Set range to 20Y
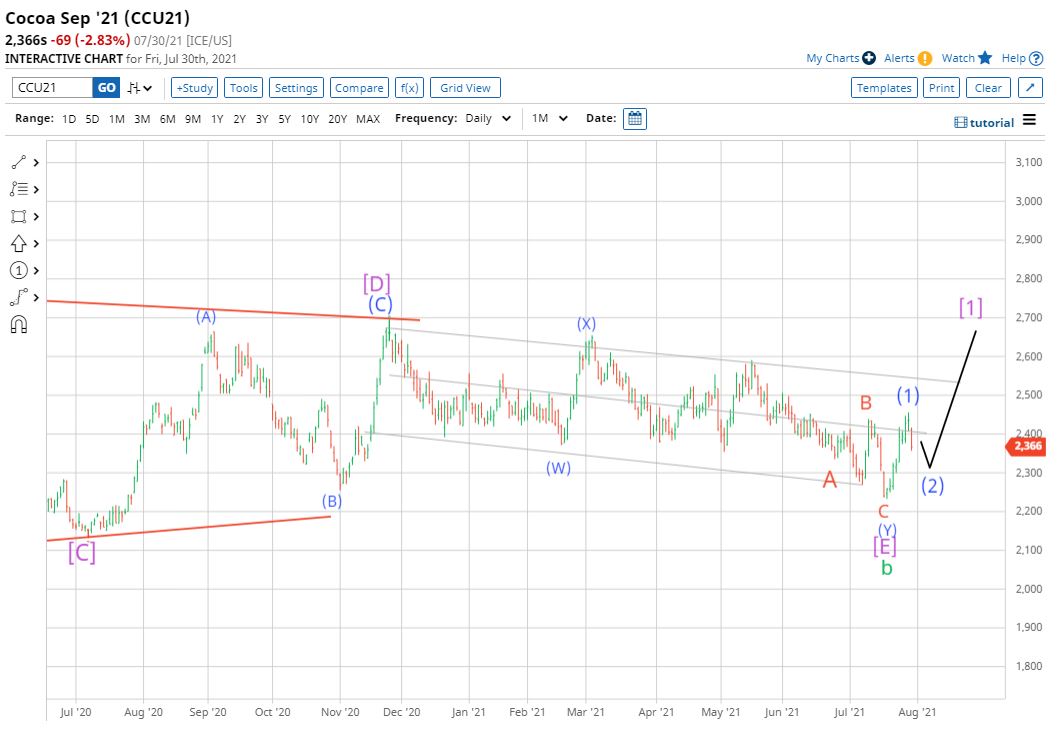Viewport: 1063px width, 736px height. pyautogui.click(x=338, y=119)
